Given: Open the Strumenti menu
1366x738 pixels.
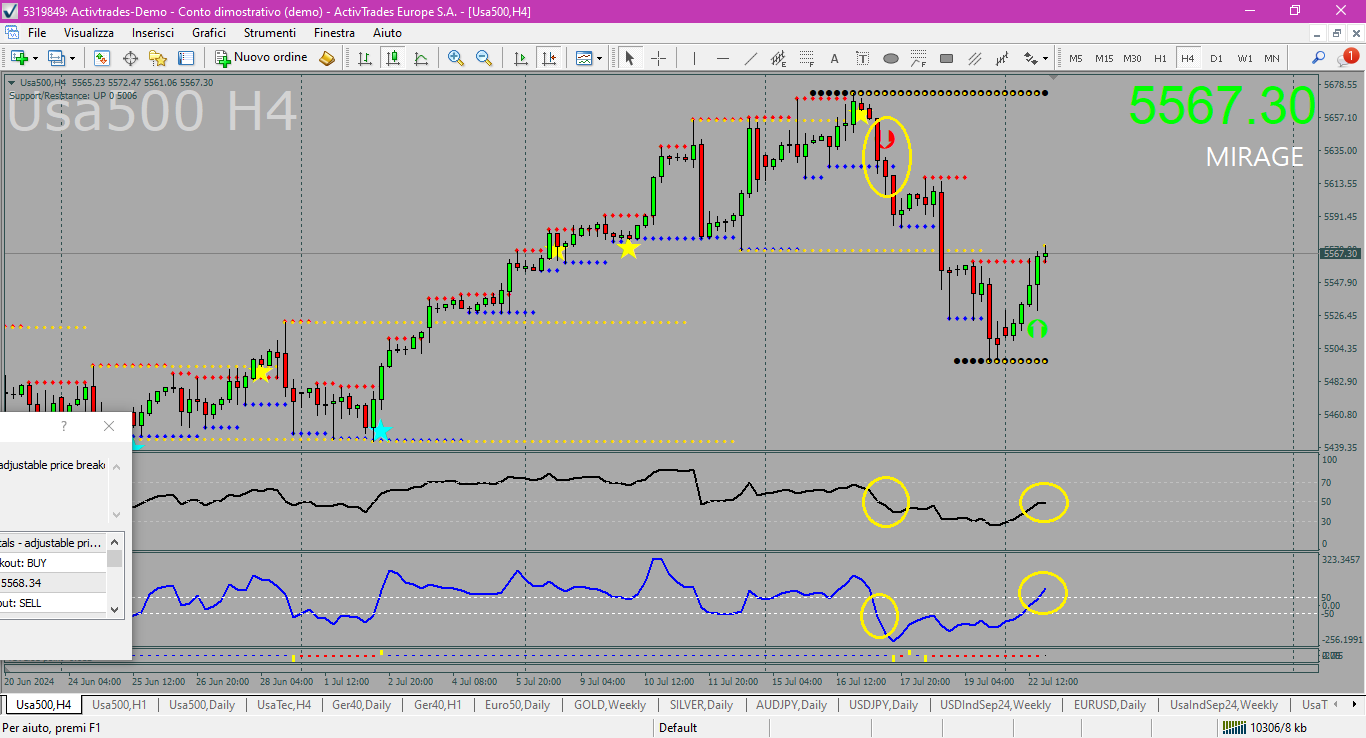Looking at the screenshot, I should 269,33.
